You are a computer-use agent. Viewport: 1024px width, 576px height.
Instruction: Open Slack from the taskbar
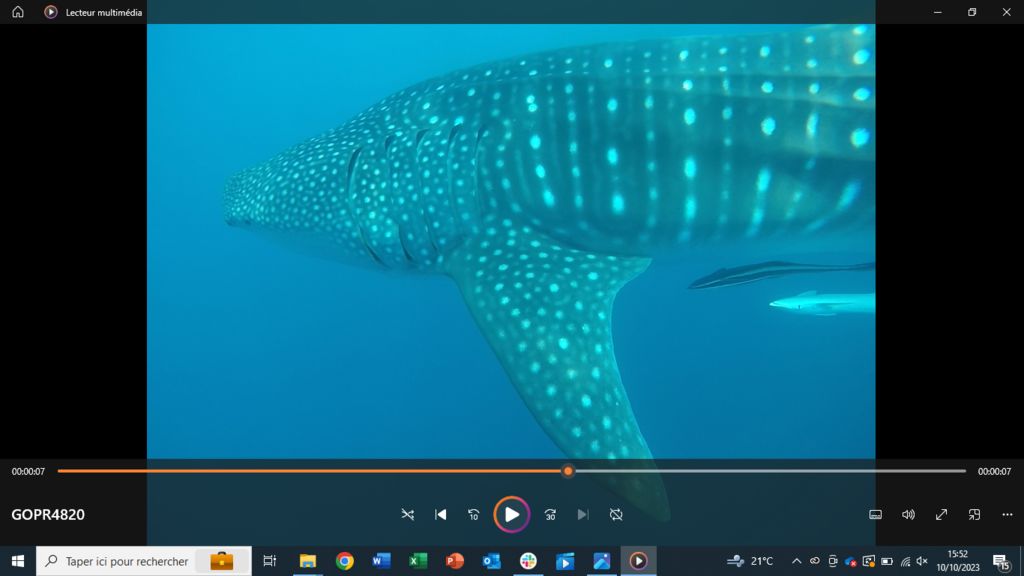pos(528,561)
